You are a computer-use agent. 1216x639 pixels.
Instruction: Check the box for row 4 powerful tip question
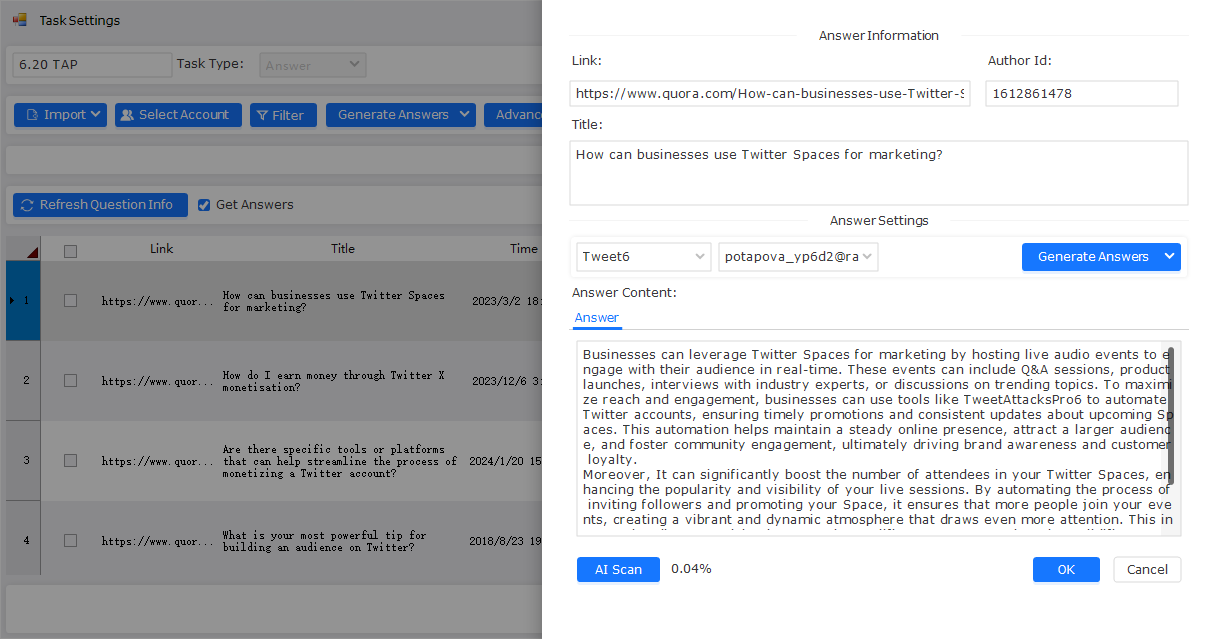click(x=70, y=540)
